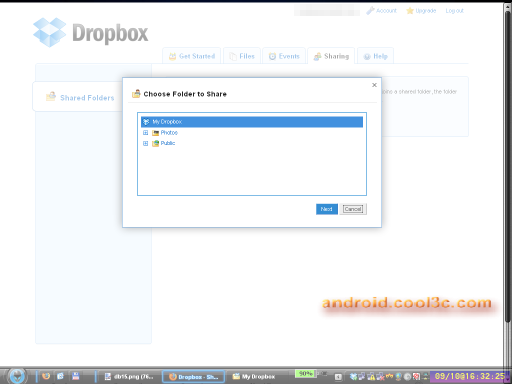The height and width of the screenshot is (384, 512).
Task: Click the page vertical scrollbar
Action: click(x=508, y=167)
